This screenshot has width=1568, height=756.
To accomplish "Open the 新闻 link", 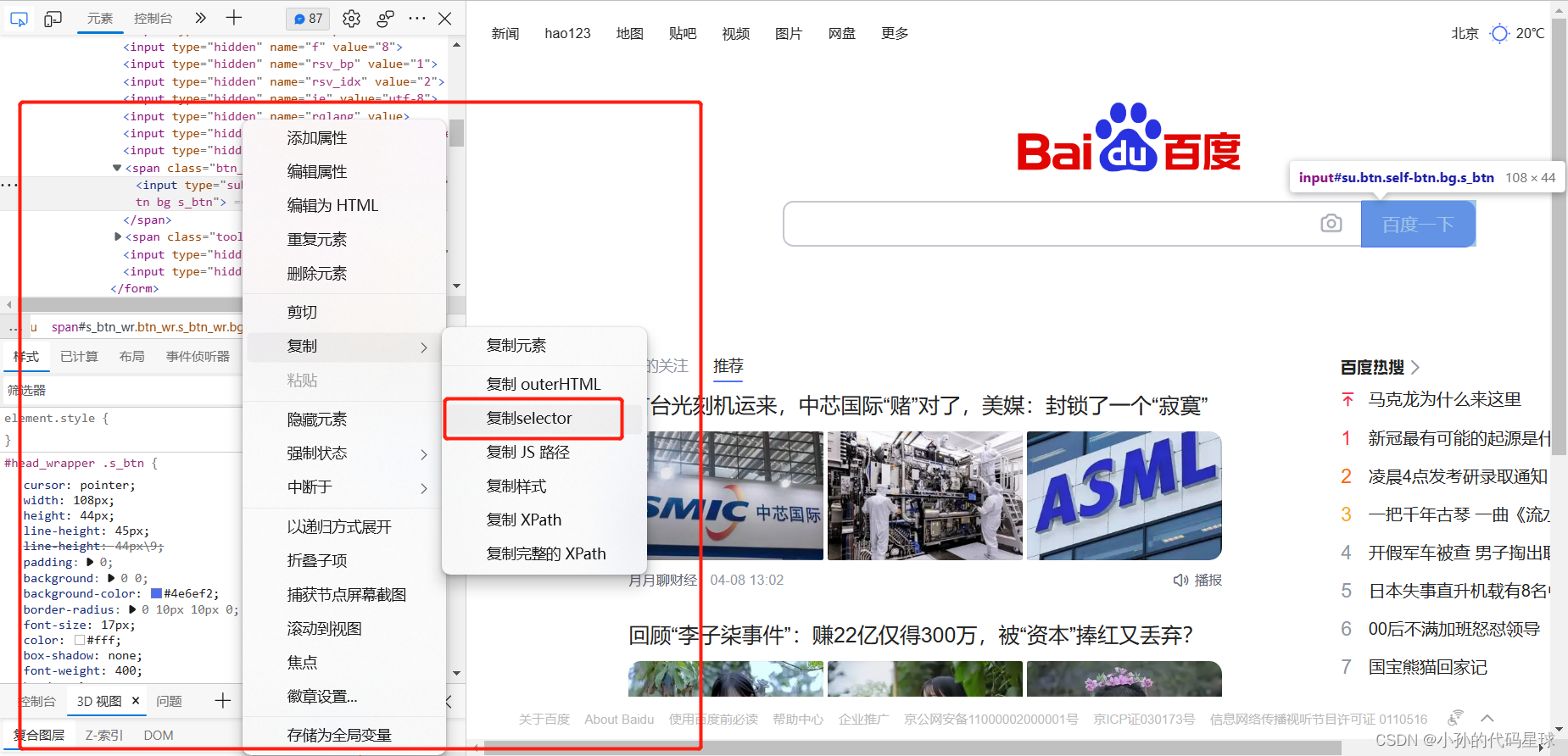I will pyautogui.click(x=505, y=33).
